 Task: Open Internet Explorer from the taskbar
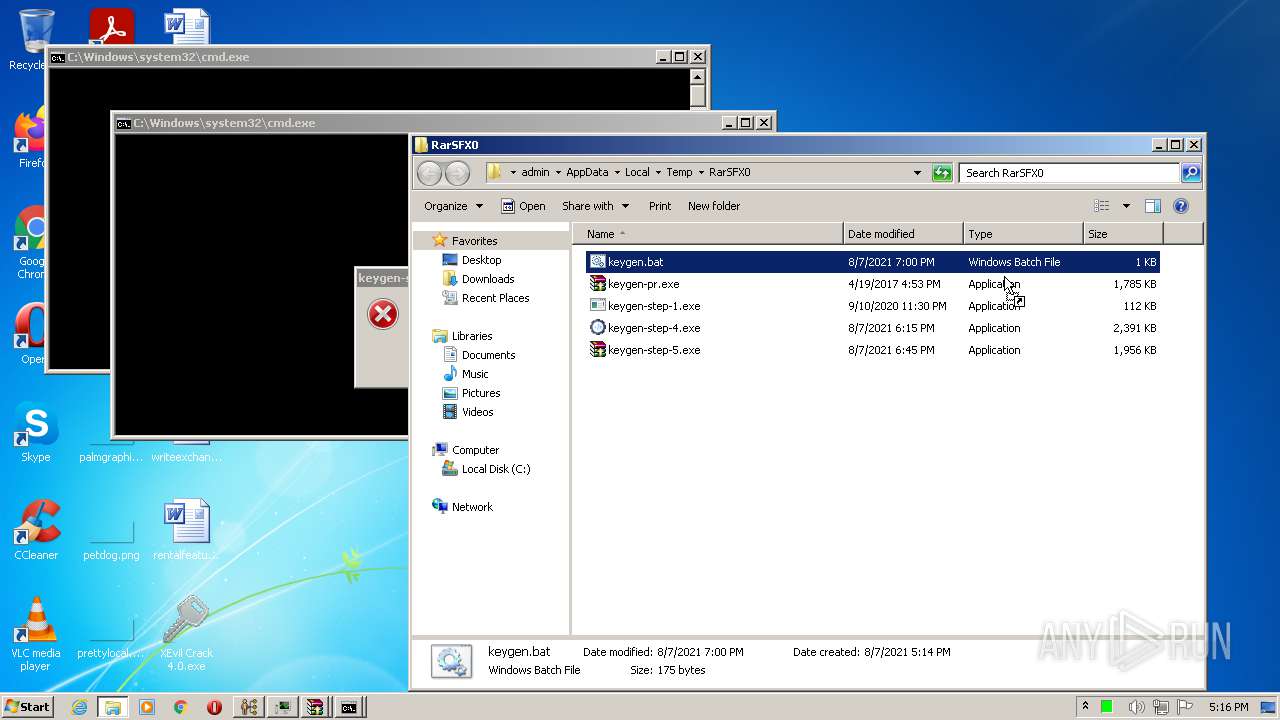(79, 707)
